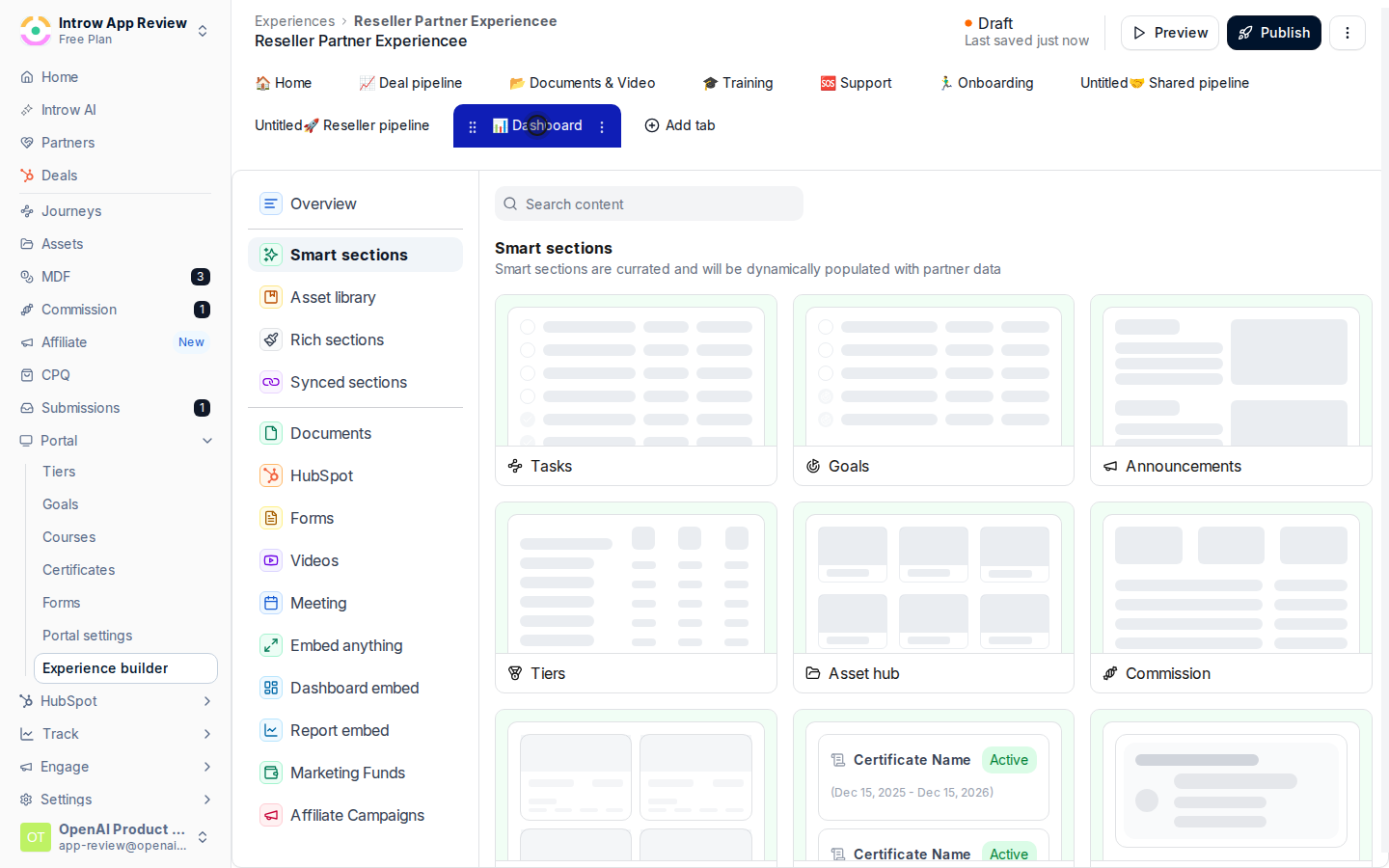Click the Videos play icon

click(271, 560)
